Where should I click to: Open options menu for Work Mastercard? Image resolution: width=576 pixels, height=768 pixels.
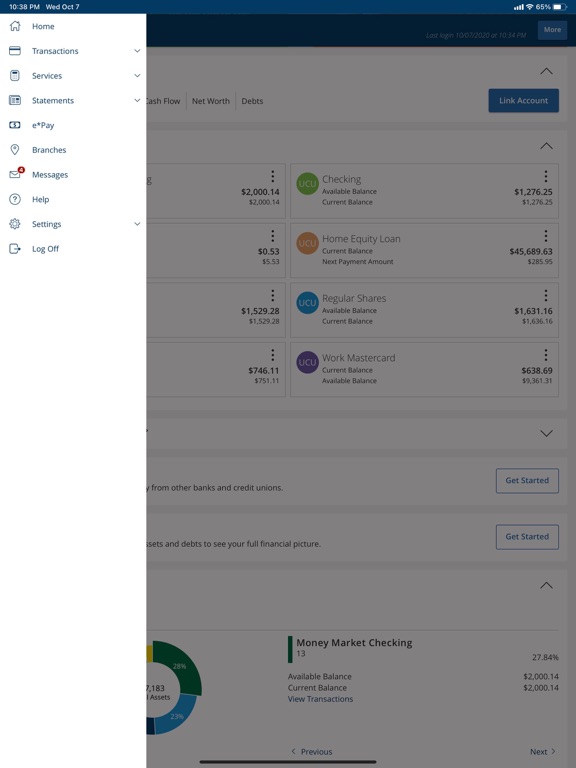(x=546, y=355)
